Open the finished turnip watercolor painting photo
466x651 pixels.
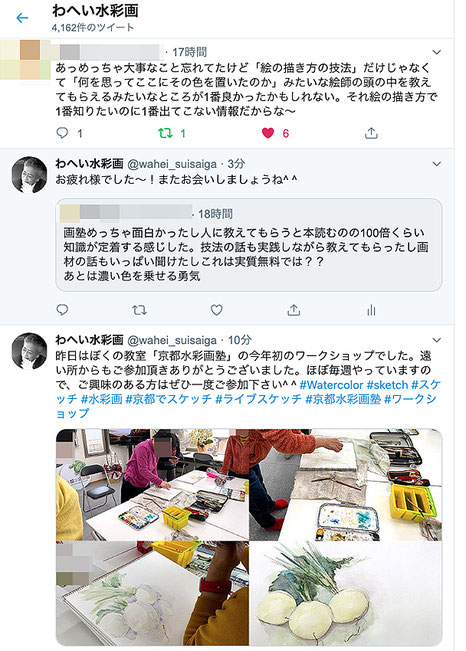pos(346,594)
